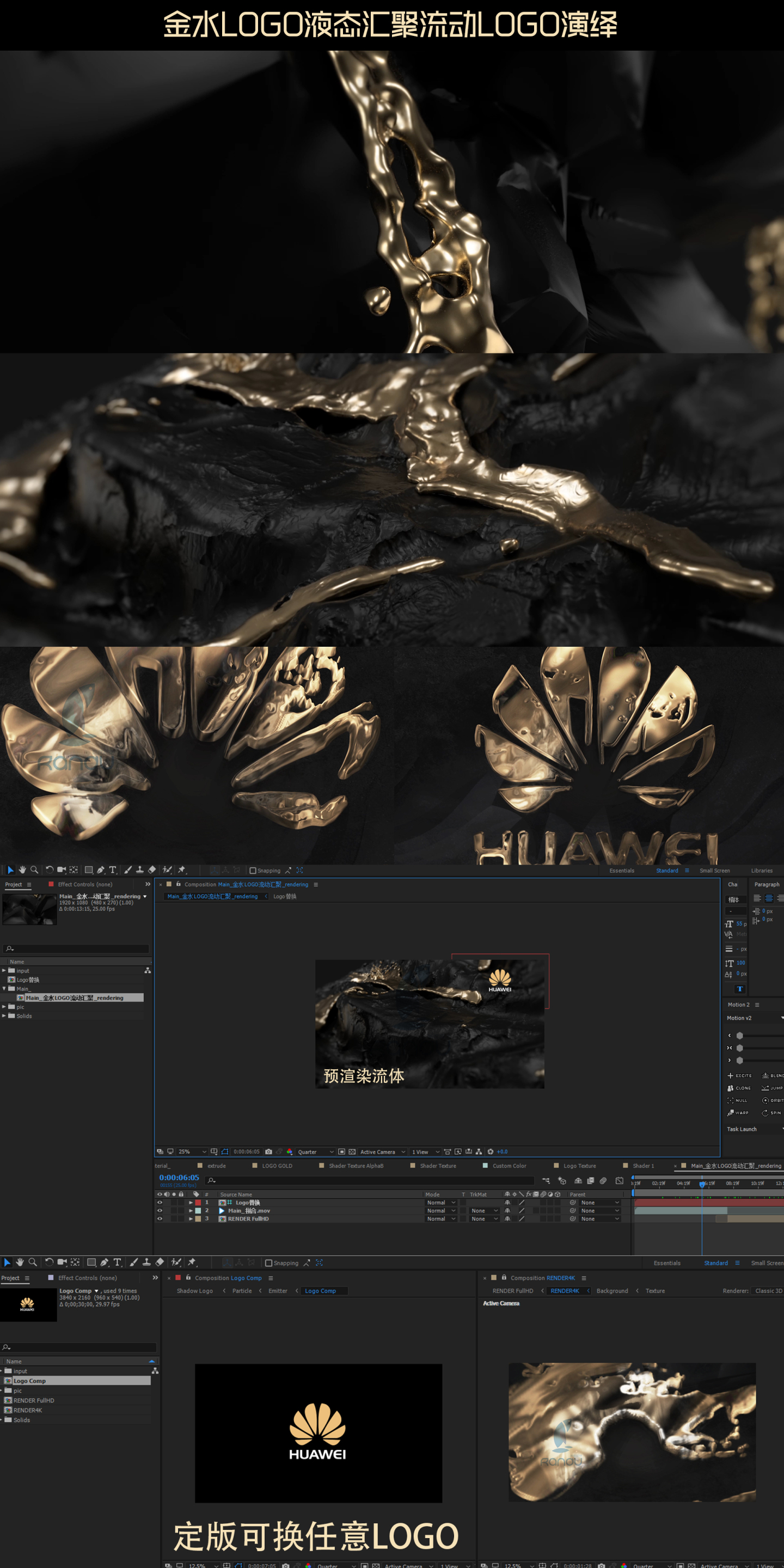Screen dimensions: 784x1568
Task: Open the Parent dropdown for RENDER FullHD layer
Action: point(599,1218)
